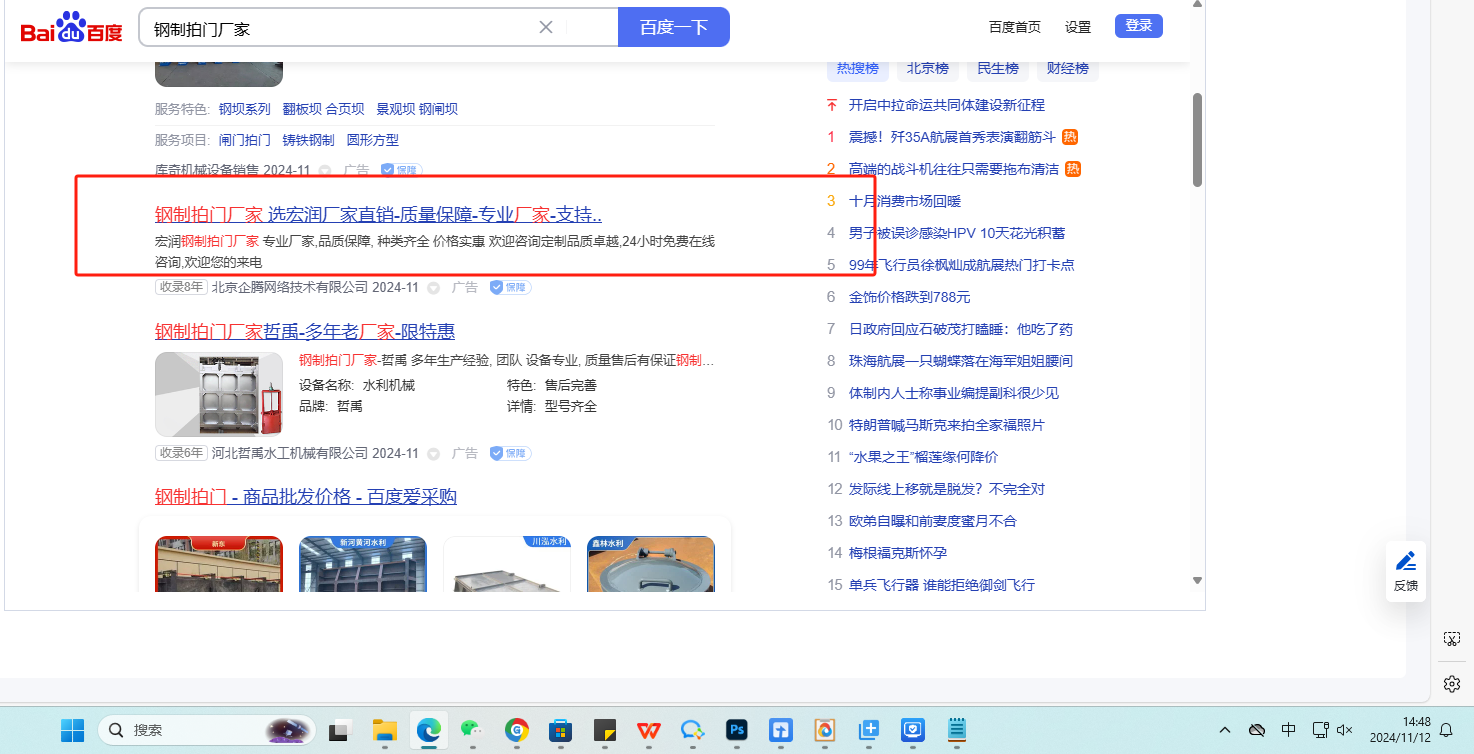Switch to the 财经榜 tab
Screen dimensions: 1474x754
[x=1067, y=68]
